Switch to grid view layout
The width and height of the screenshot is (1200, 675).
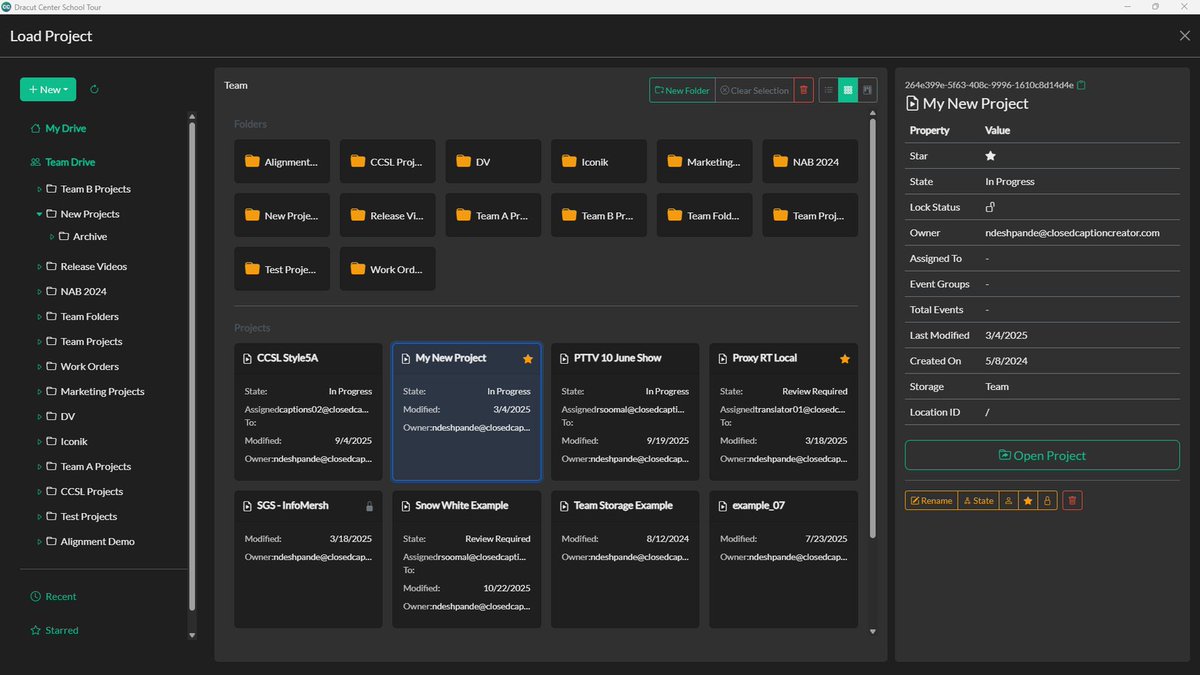pos(848,90)
